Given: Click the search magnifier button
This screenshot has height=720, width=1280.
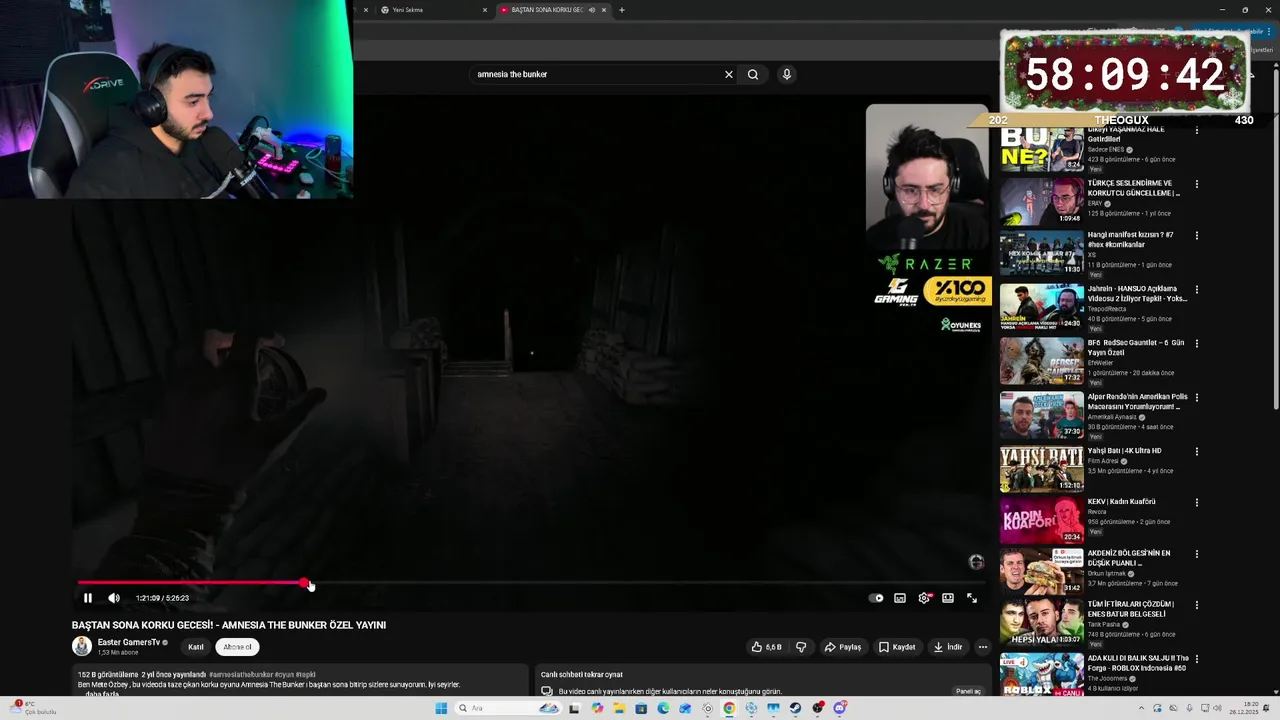Looking at the screenshot, I should pos(753,74).
